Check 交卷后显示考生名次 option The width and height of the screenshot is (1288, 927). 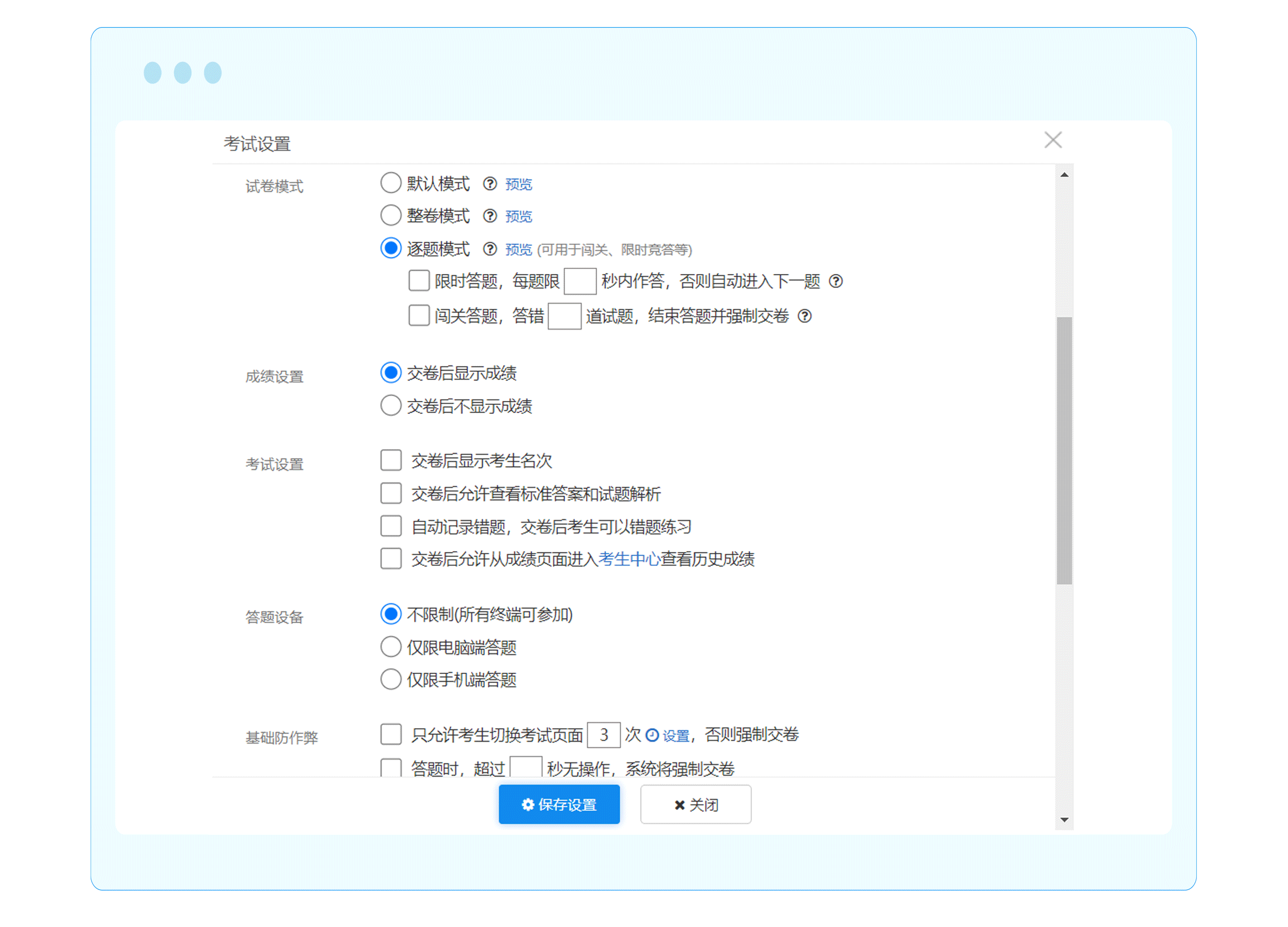tap(390, 461)
